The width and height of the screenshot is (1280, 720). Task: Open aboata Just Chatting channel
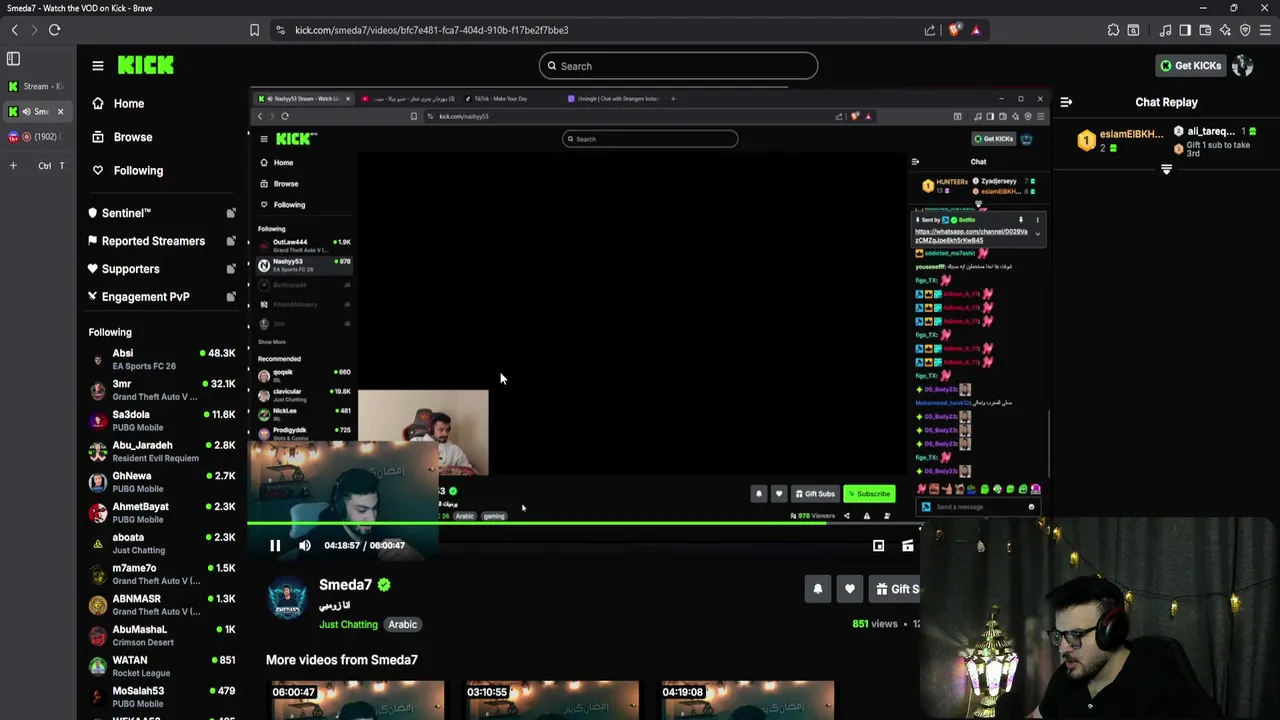[162, 544]
